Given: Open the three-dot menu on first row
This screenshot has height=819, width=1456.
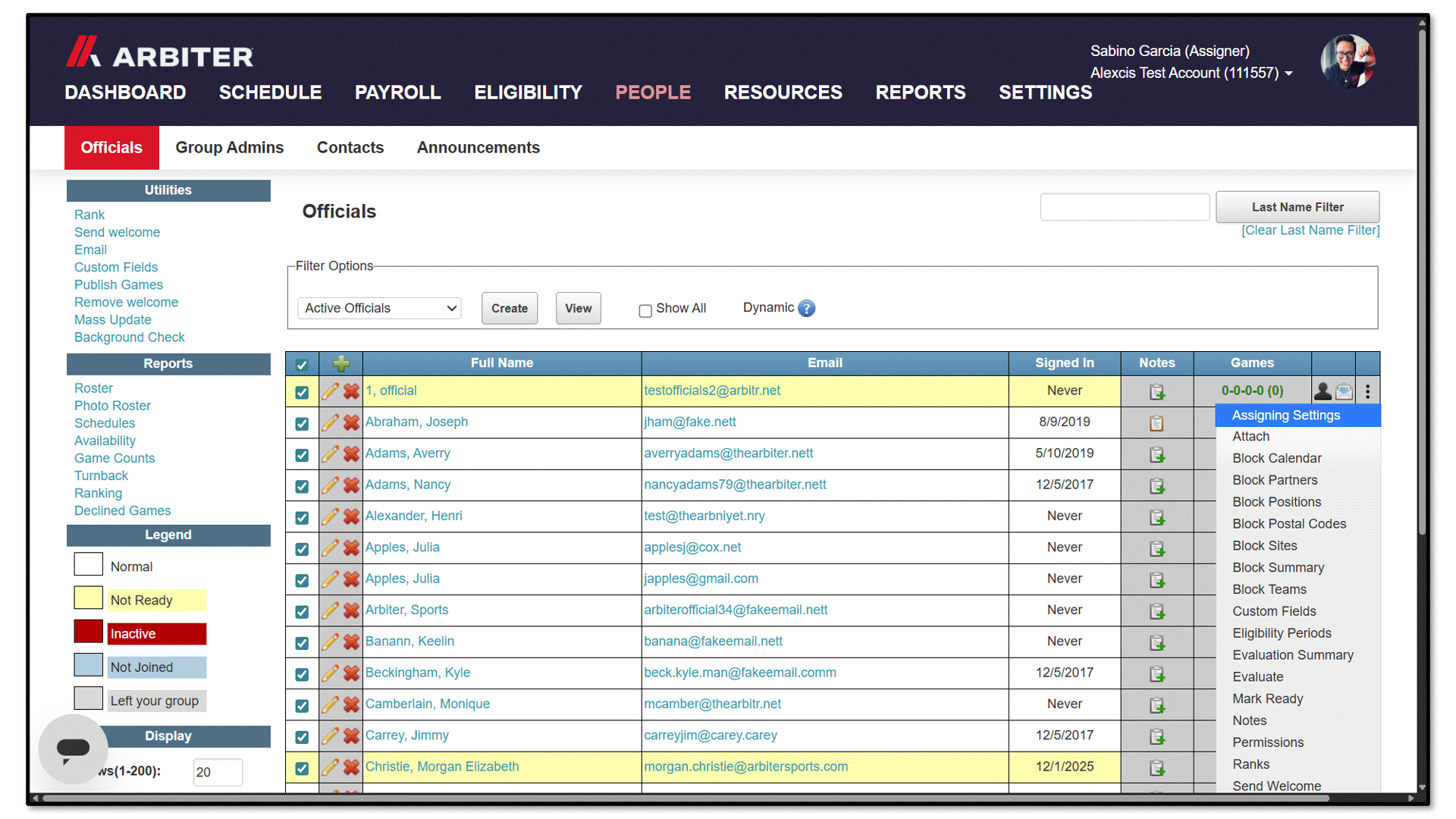Looking at the screenshot, I should (1367, 391).
